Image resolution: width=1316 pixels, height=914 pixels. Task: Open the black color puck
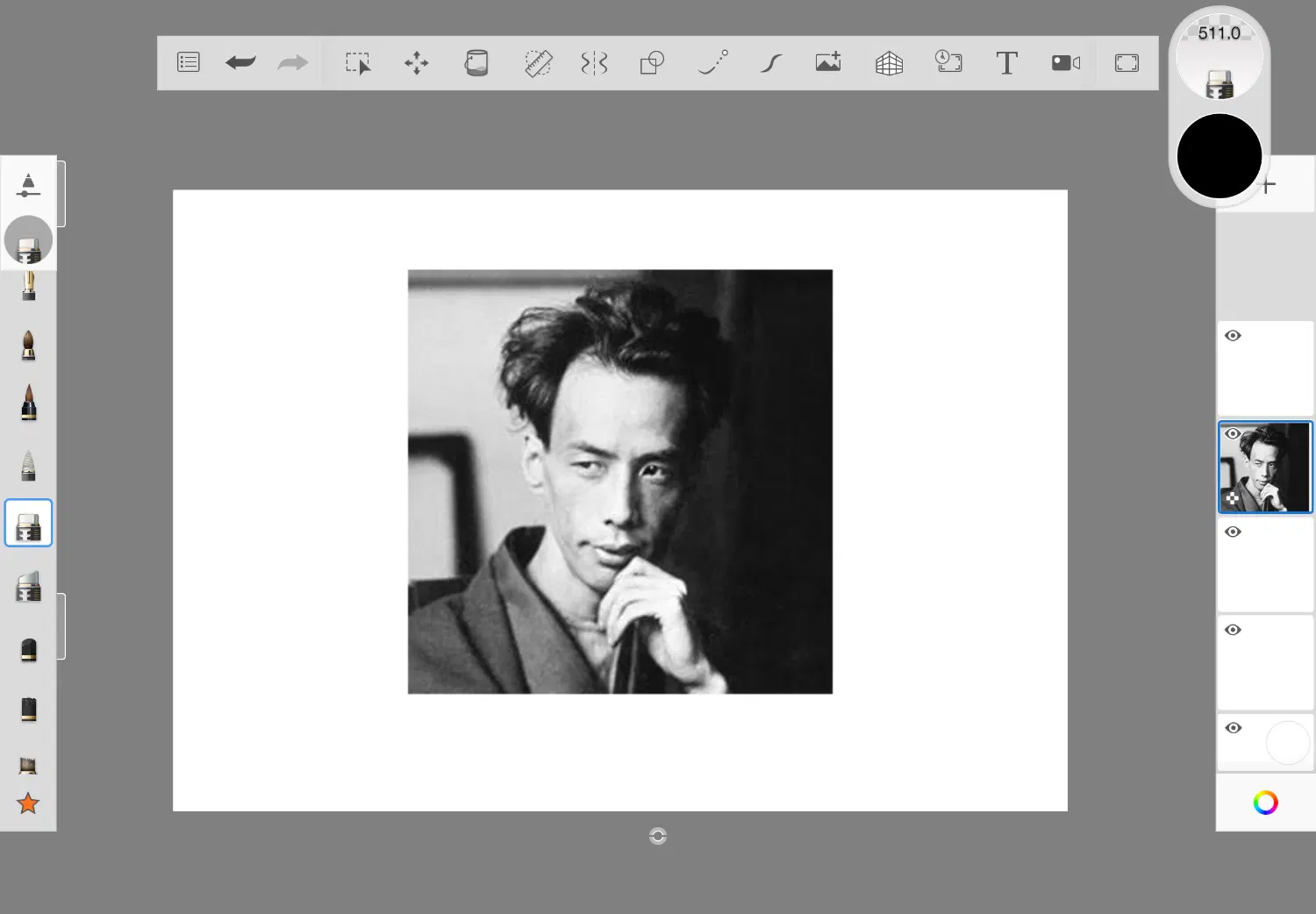click(1219, 156)
